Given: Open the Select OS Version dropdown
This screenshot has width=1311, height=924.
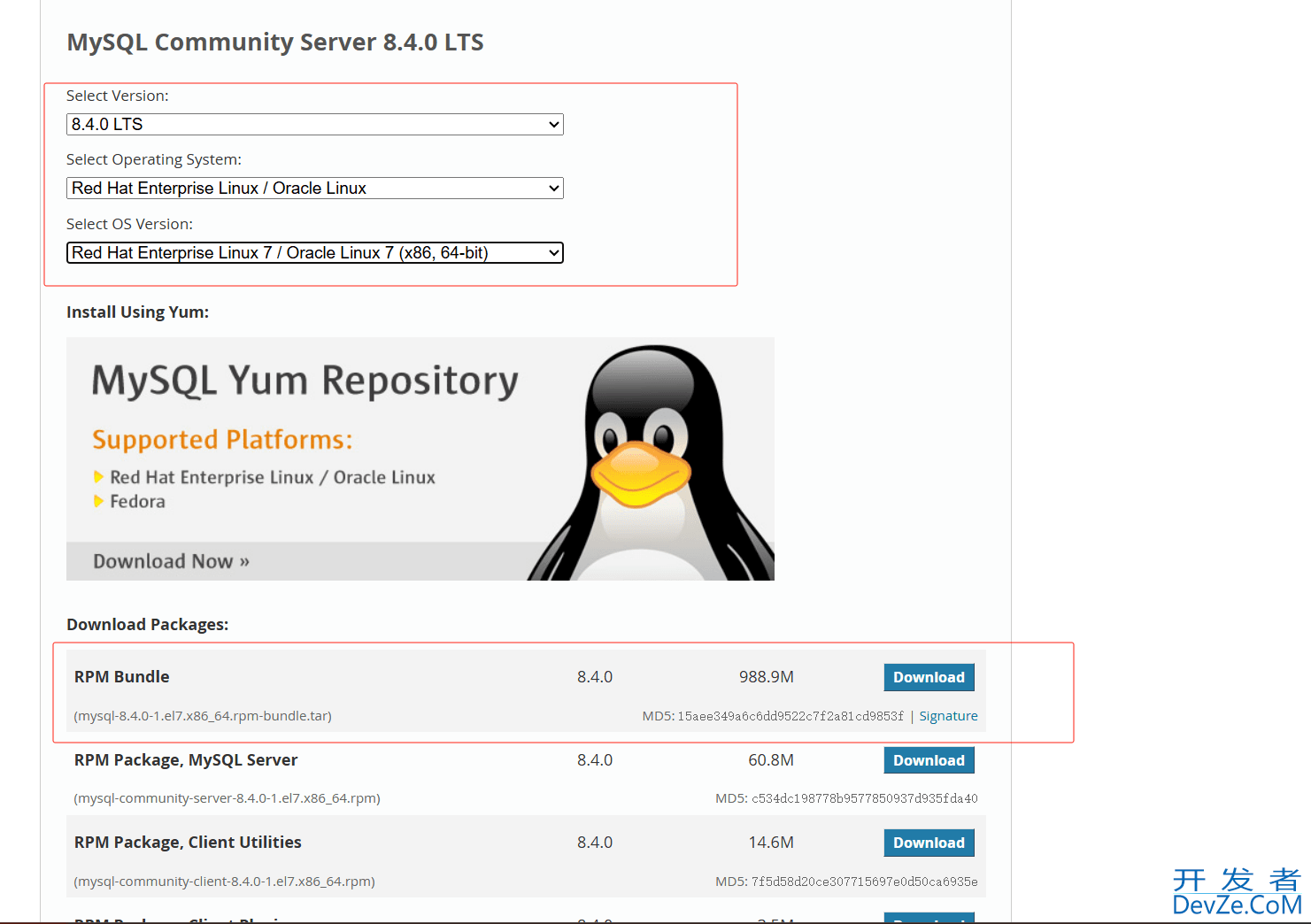Looking at the screenshot, I should pyautogui.click(x=314, y=253).
